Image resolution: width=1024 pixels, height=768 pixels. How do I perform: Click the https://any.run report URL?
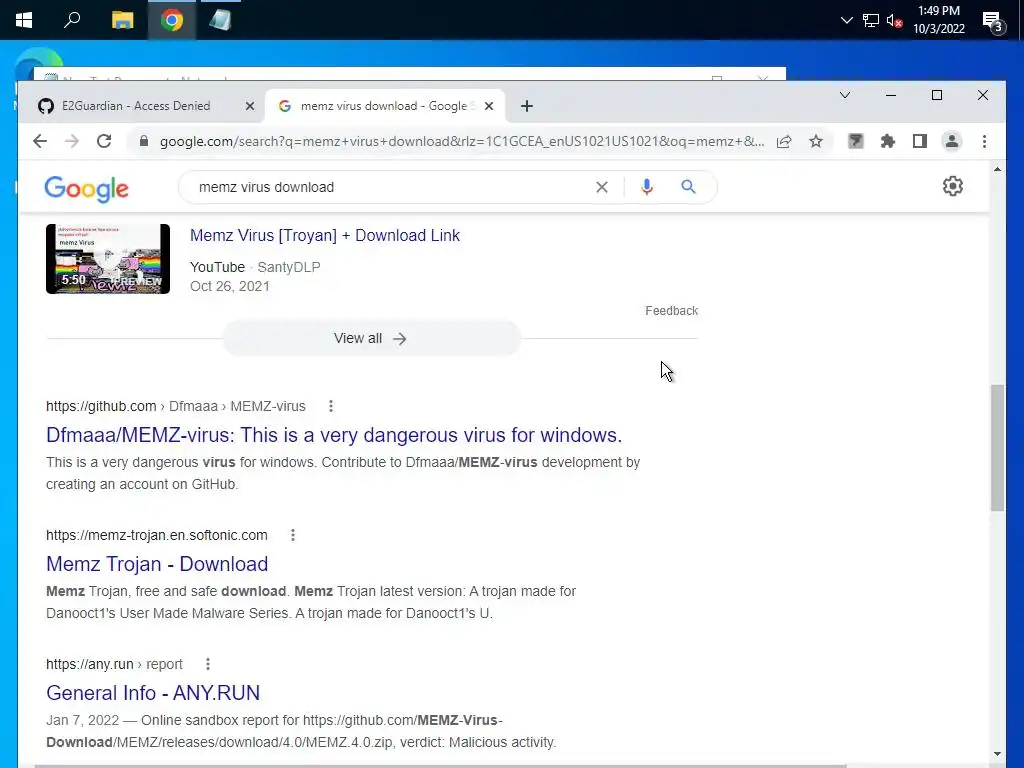coord(114,664)
